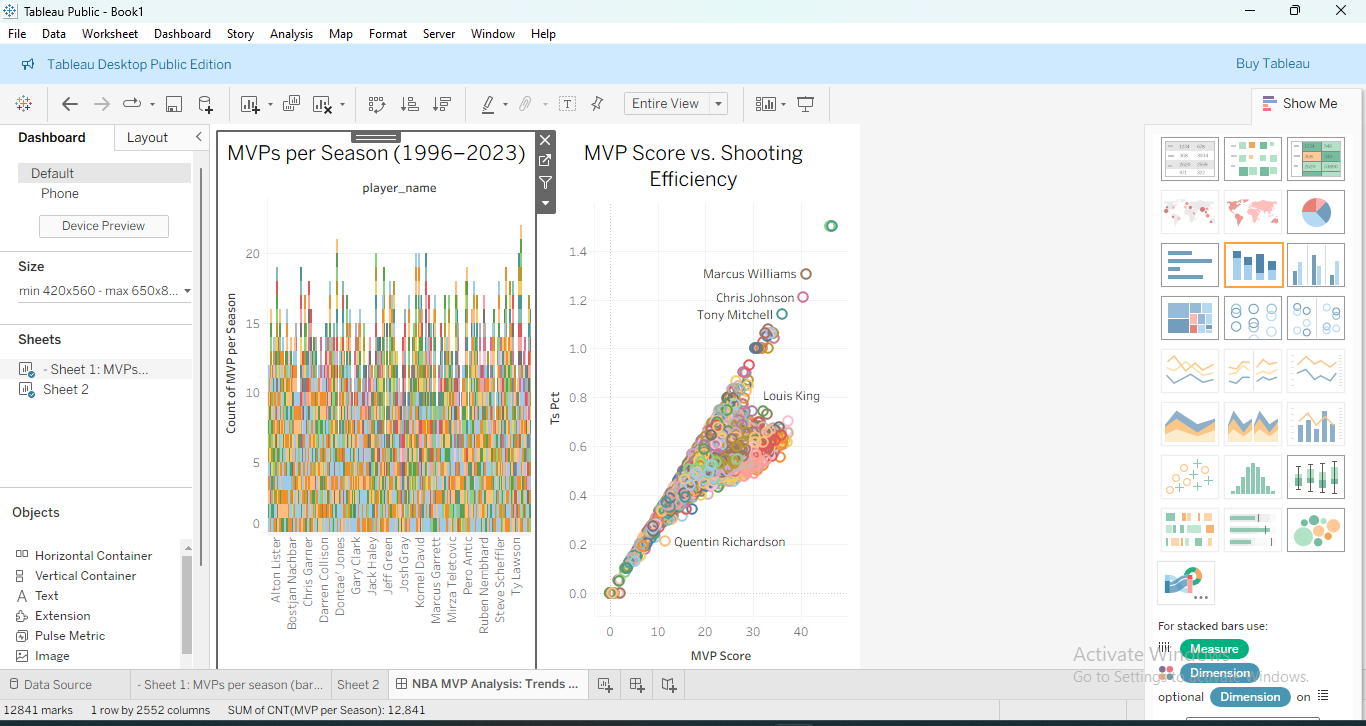Swap rows and columns icon
This screenshot has height=726, width=1366.
pos(377,104)
